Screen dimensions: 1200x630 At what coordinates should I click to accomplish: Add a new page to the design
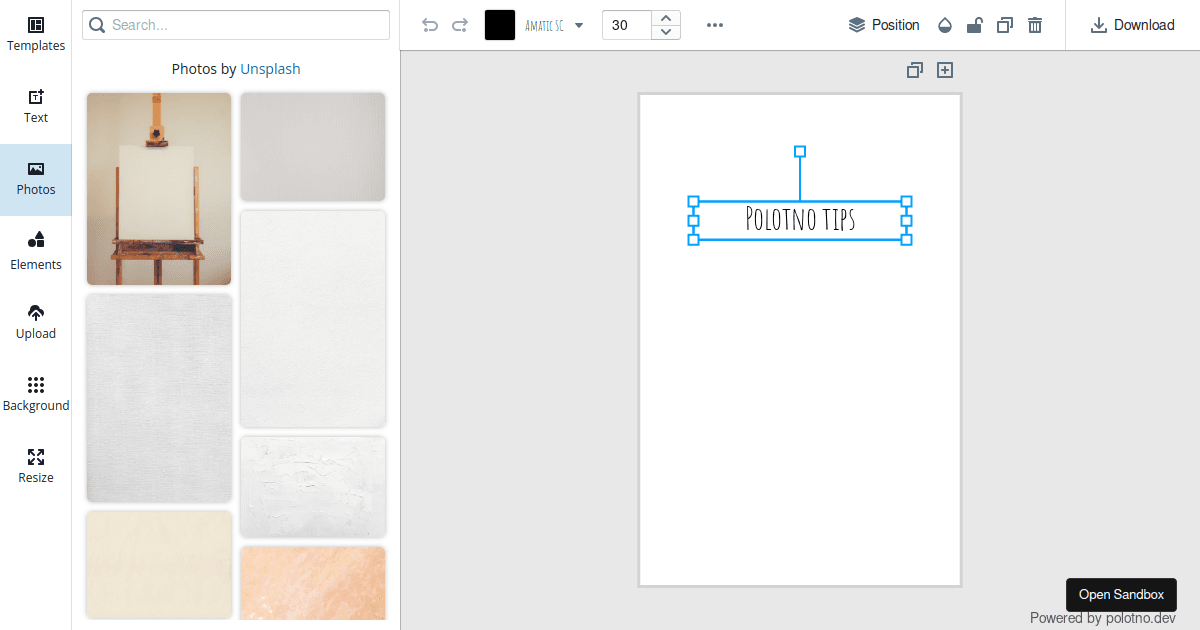point(944,70)
